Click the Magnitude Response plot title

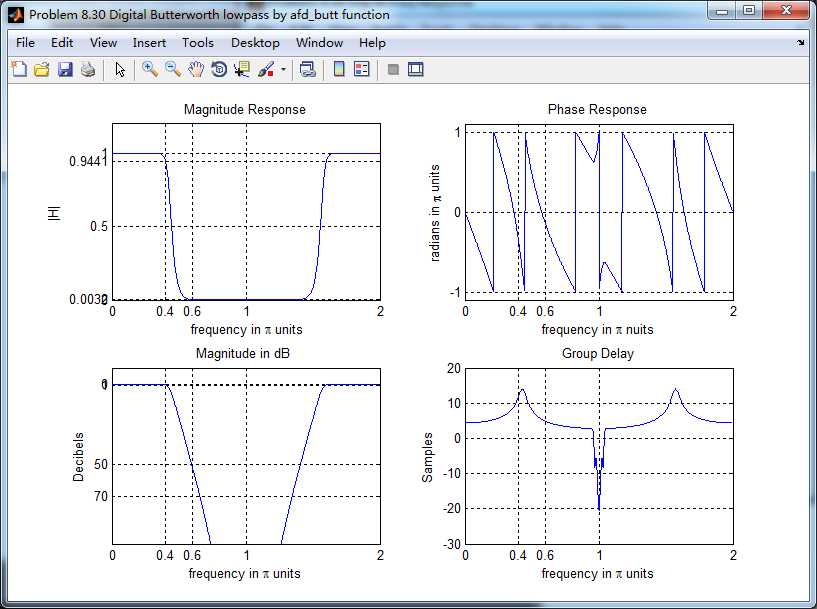click(x=245, y=109)
